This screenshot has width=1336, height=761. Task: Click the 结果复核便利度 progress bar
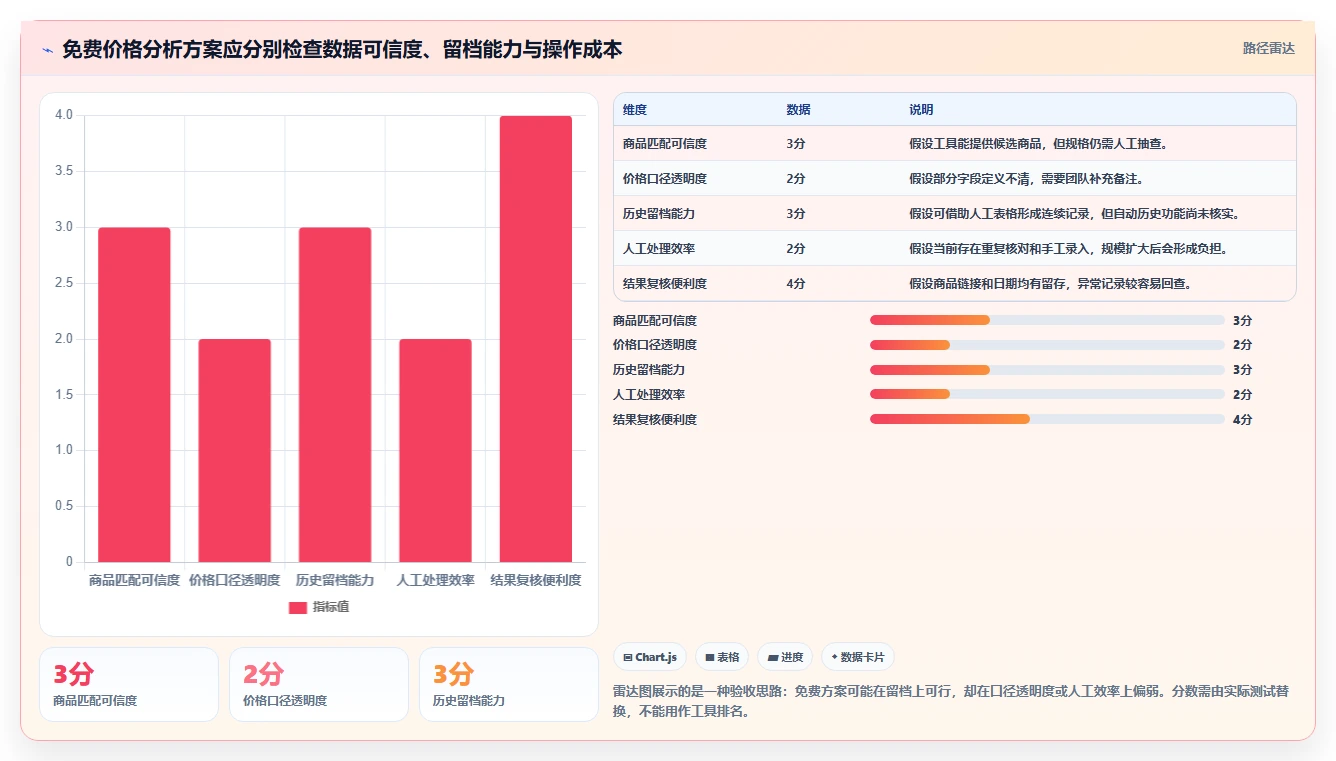coord(1047,419)
